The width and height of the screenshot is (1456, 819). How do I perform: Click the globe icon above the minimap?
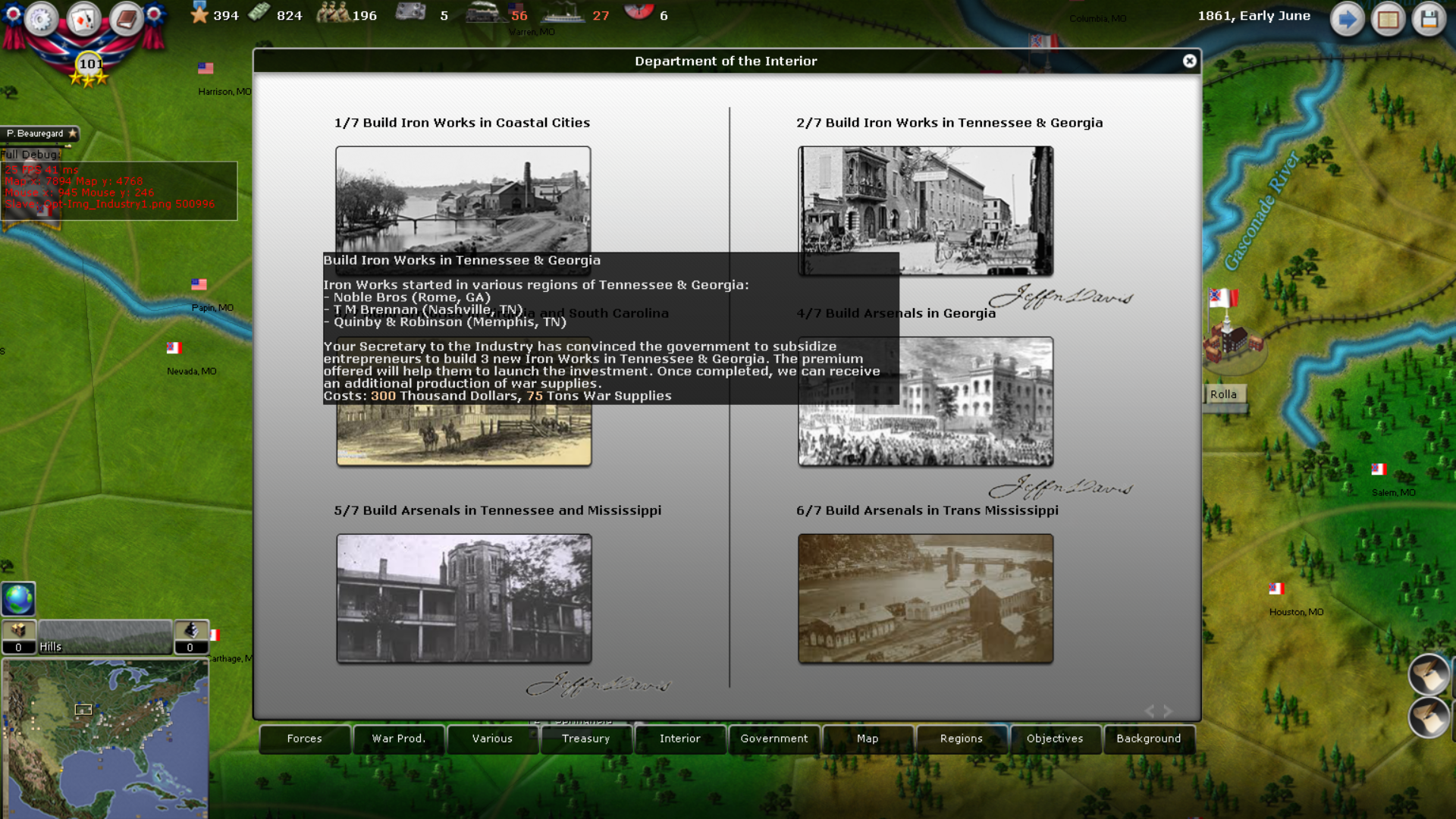(x=18, y=599)
